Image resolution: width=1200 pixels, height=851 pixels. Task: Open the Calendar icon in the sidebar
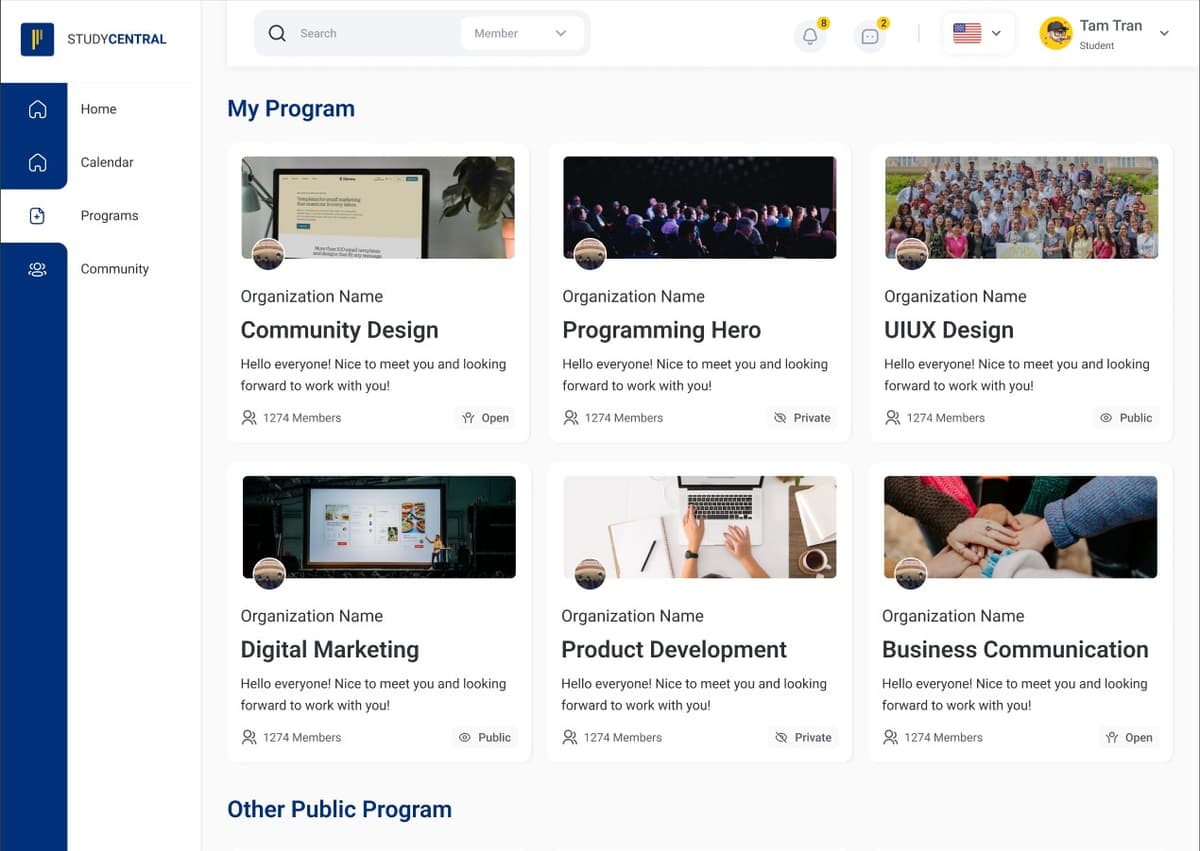(x=36, y=162)
